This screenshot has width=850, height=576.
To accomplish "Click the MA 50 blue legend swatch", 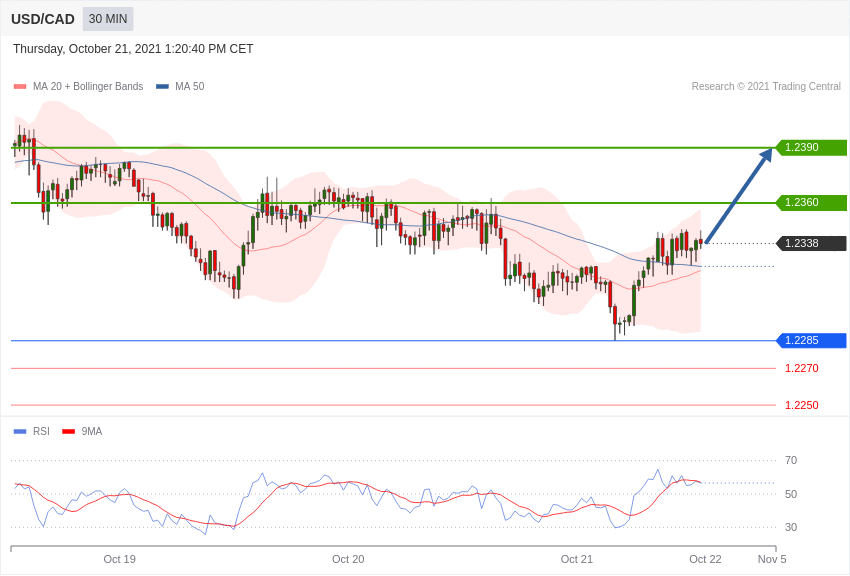I will [162, 87].
